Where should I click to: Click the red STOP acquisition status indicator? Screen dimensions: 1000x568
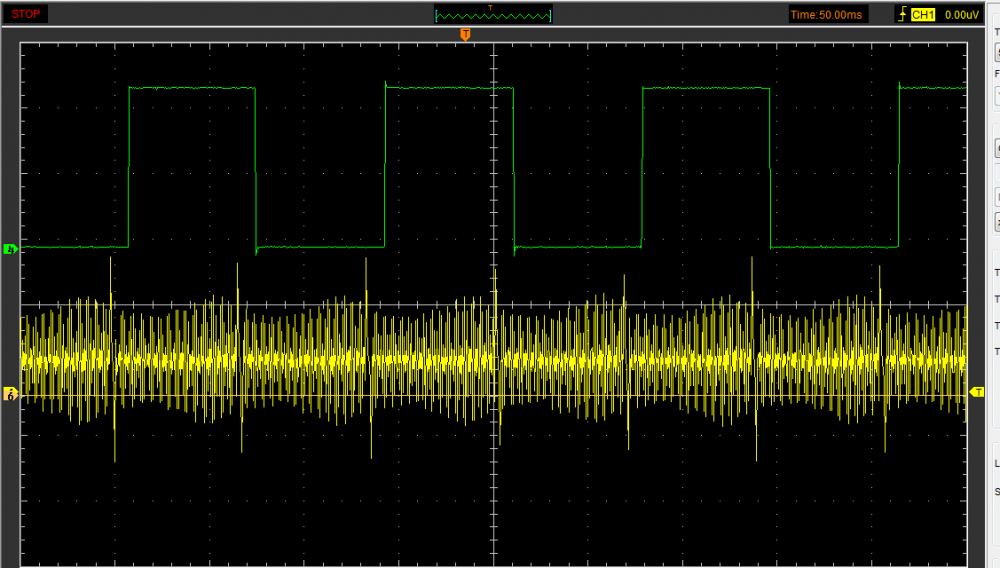(27, 14)
